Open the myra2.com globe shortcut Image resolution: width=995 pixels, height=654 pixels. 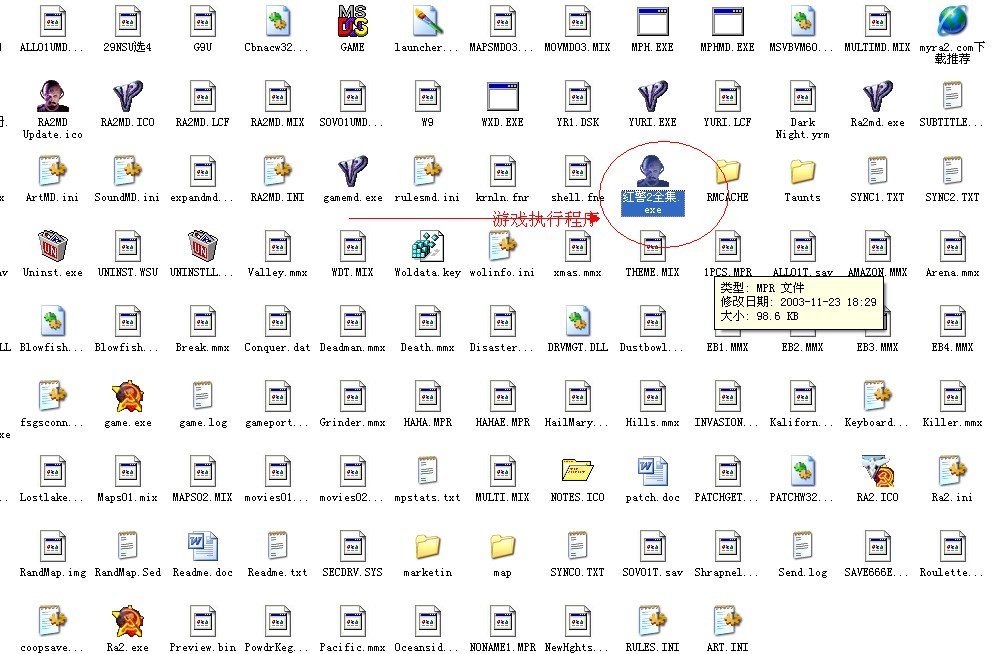click(x=952, y=22)
